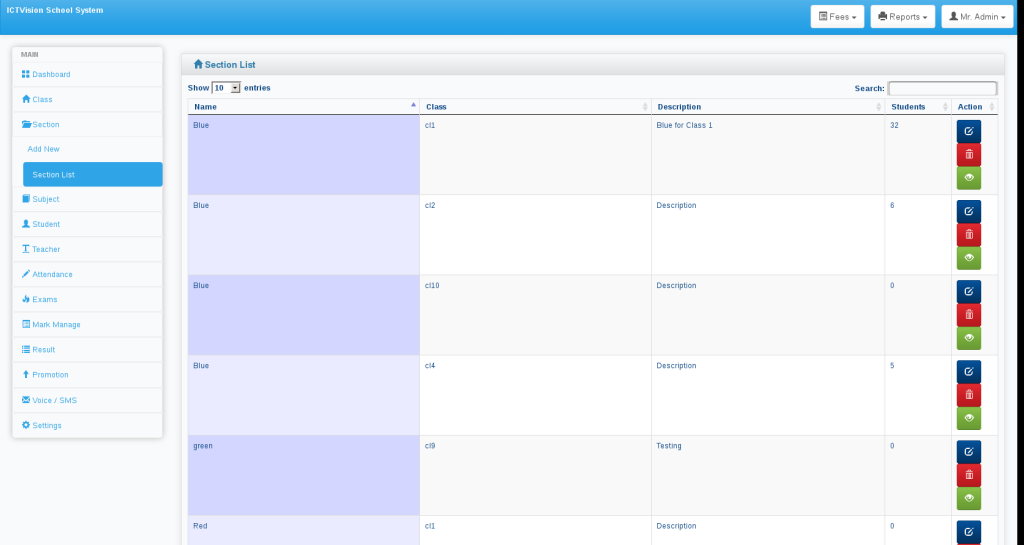The image size is (1024, 545).
Task: Click the home icon beside Section List
Action: click(x=199, y=65)
